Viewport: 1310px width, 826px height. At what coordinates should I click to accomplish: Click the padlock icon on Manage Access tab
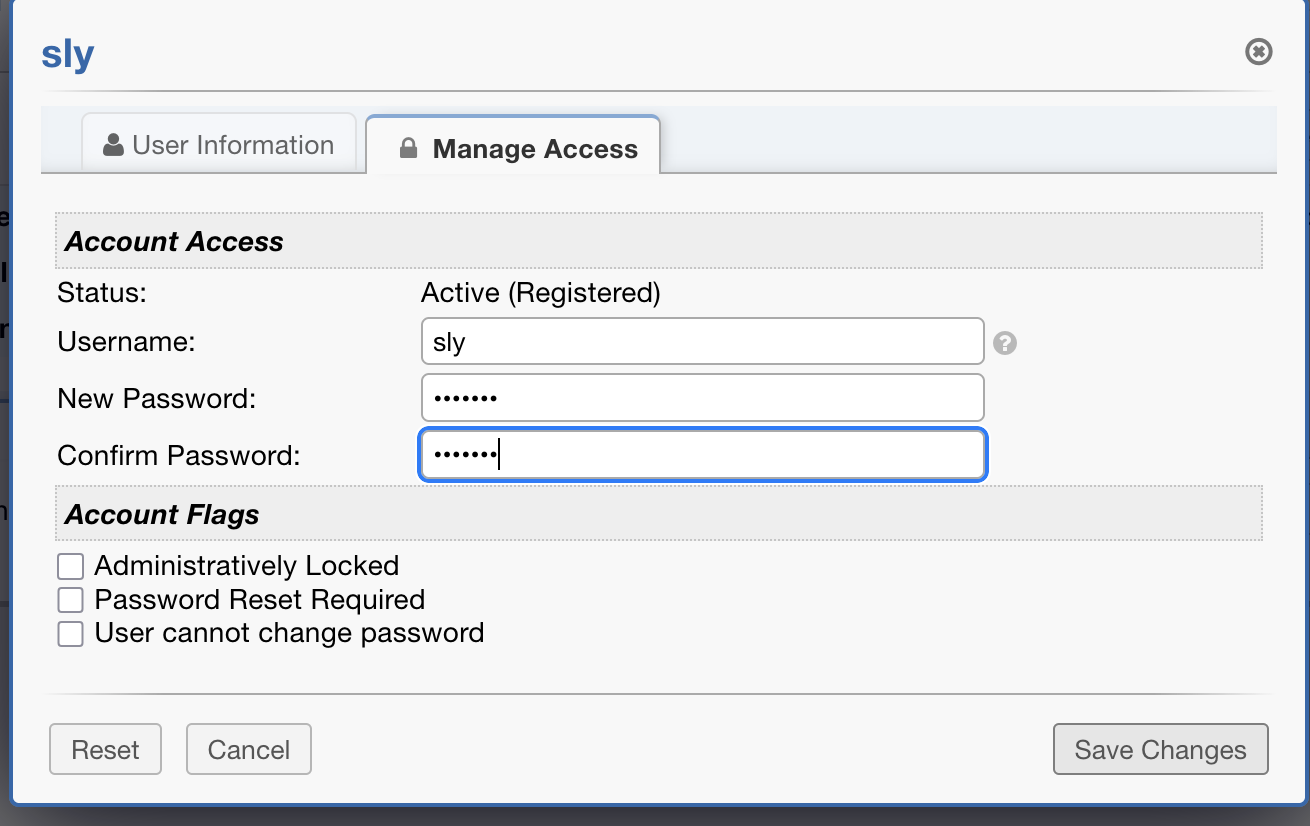(408, 149)
